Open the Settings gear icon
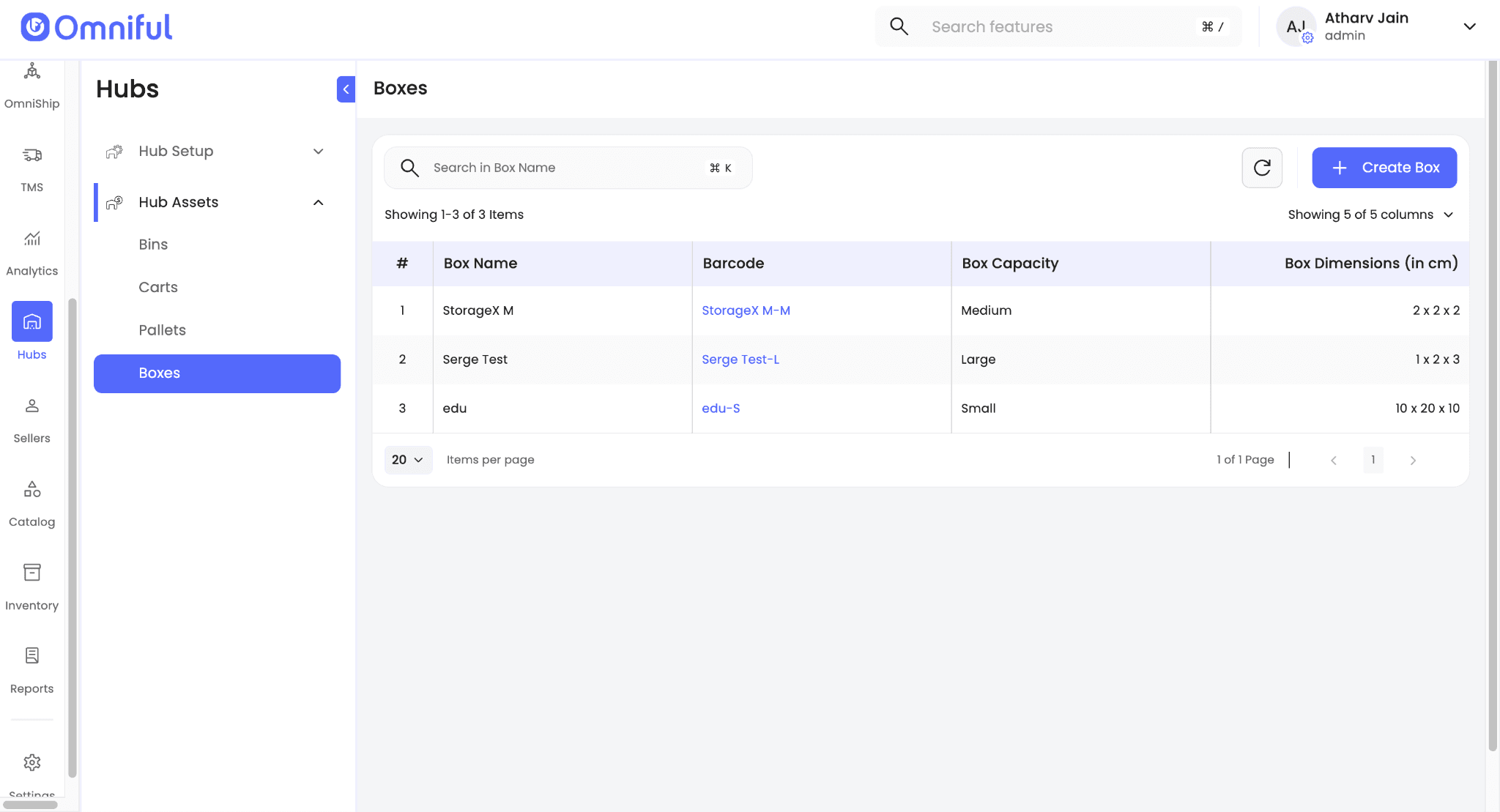This screenshot has width=1500, height=812. [x=31, y=762]
